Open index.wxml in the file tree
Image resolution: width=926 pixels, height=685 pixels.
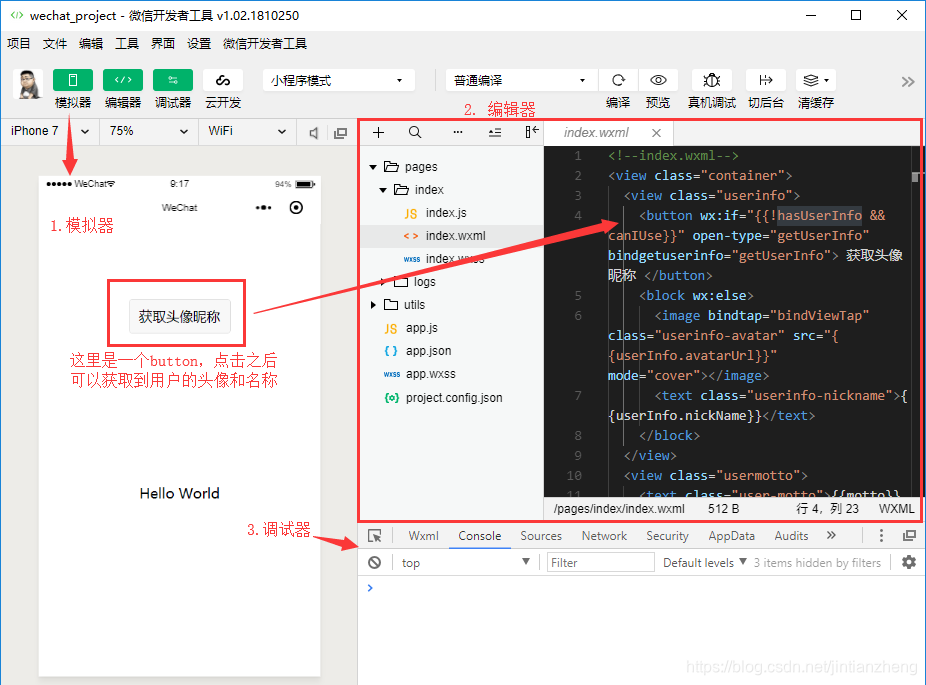[x=452, y=236]
